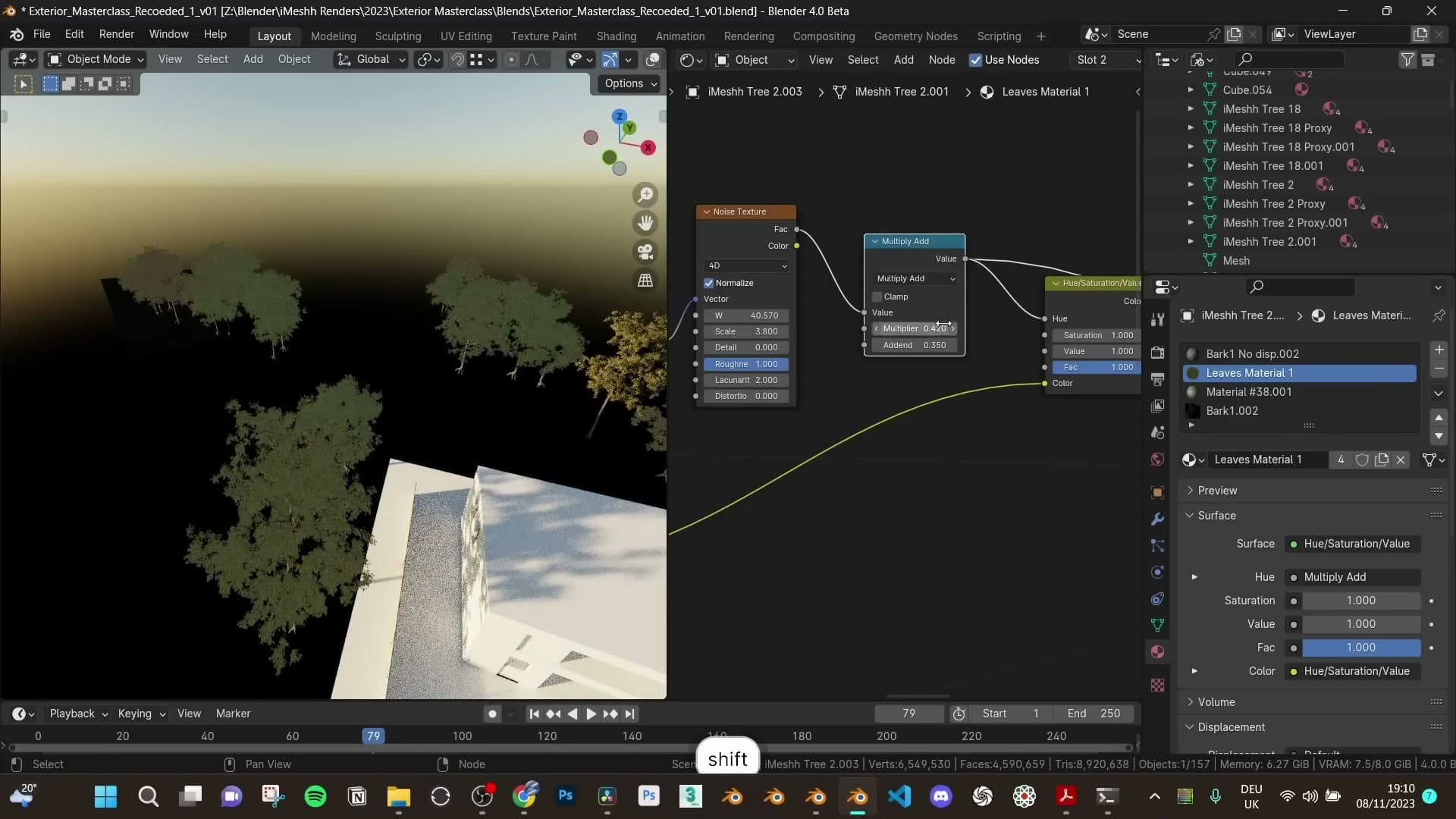Open the Physics properties tab icon
Image resolution: width=1456 pixels, height=819 pixels.
click(1157, 572)
